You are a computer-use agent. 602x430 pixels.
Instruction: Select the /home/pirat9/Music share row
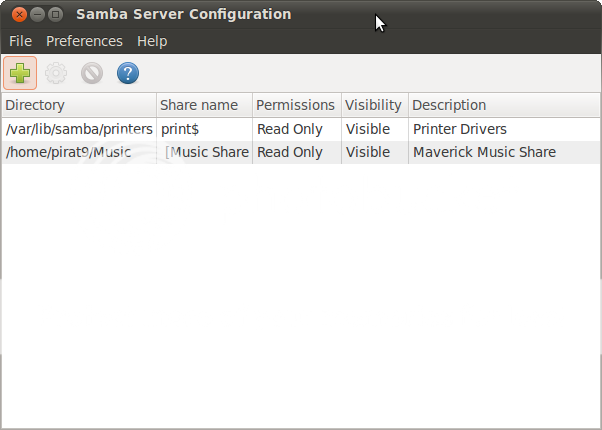(x=301, y=152)
